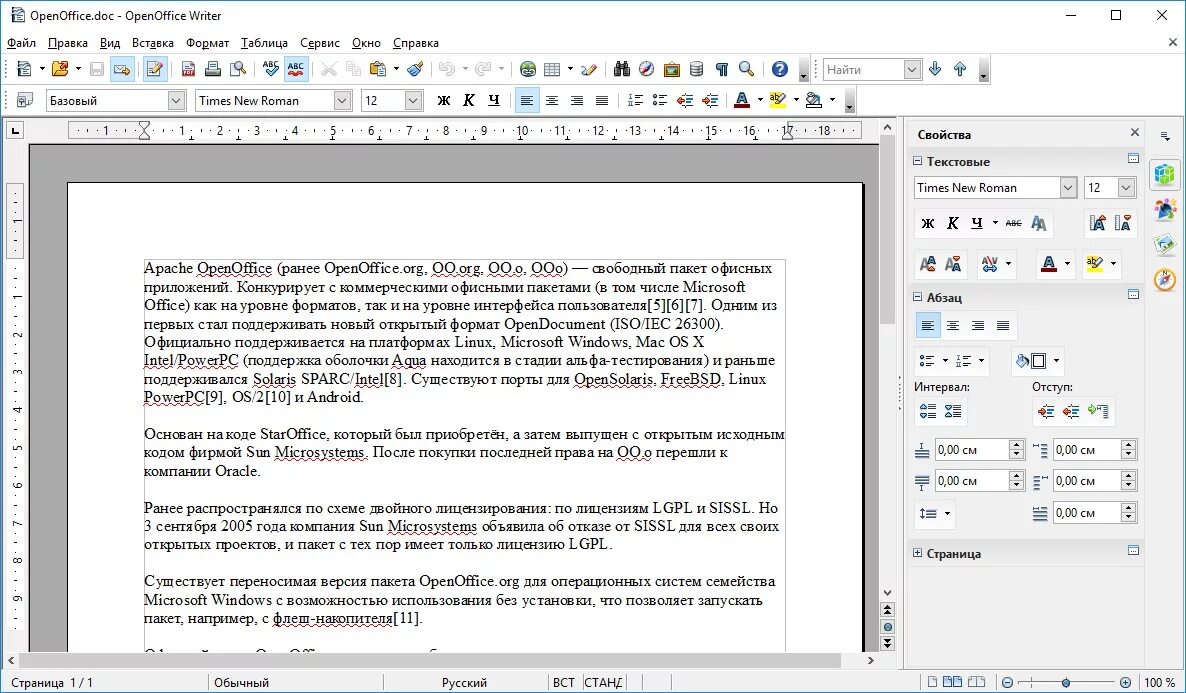The height and width of the screenshot is (693, 1186).
Task: Open the Find and Replace tool
Action: pos(621,69)
